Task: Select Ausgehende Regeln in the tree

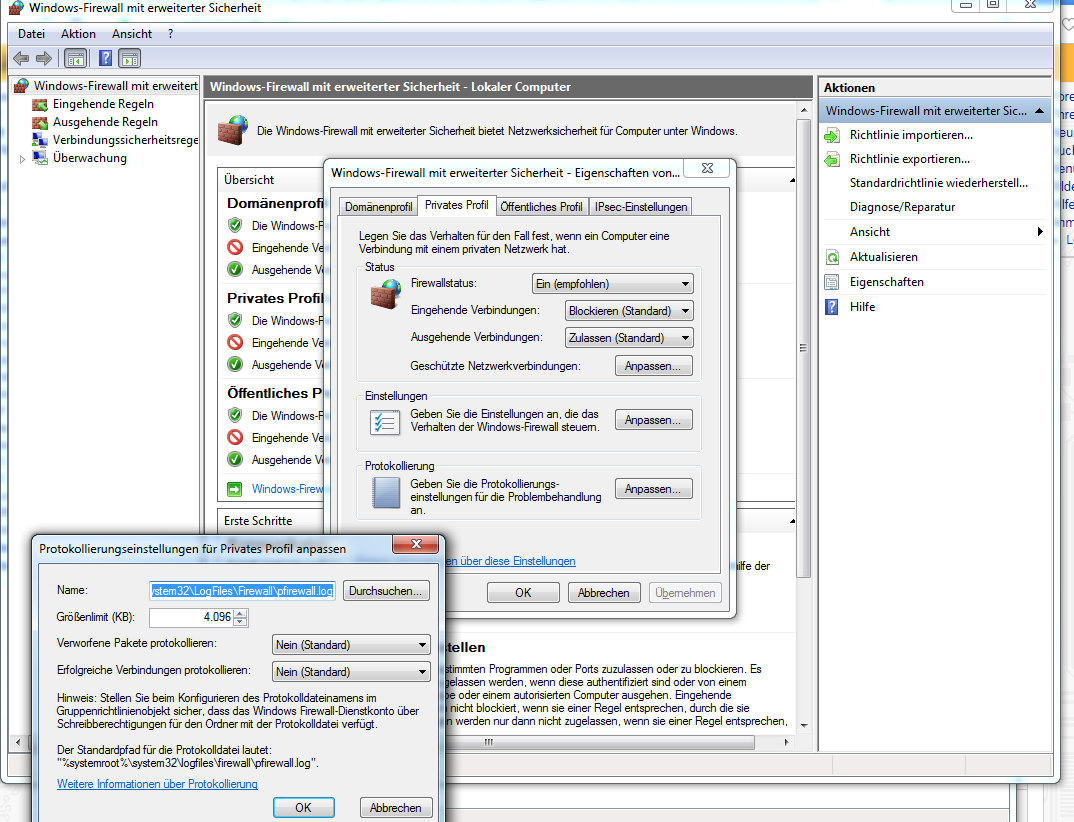Action: pos(105,122)
